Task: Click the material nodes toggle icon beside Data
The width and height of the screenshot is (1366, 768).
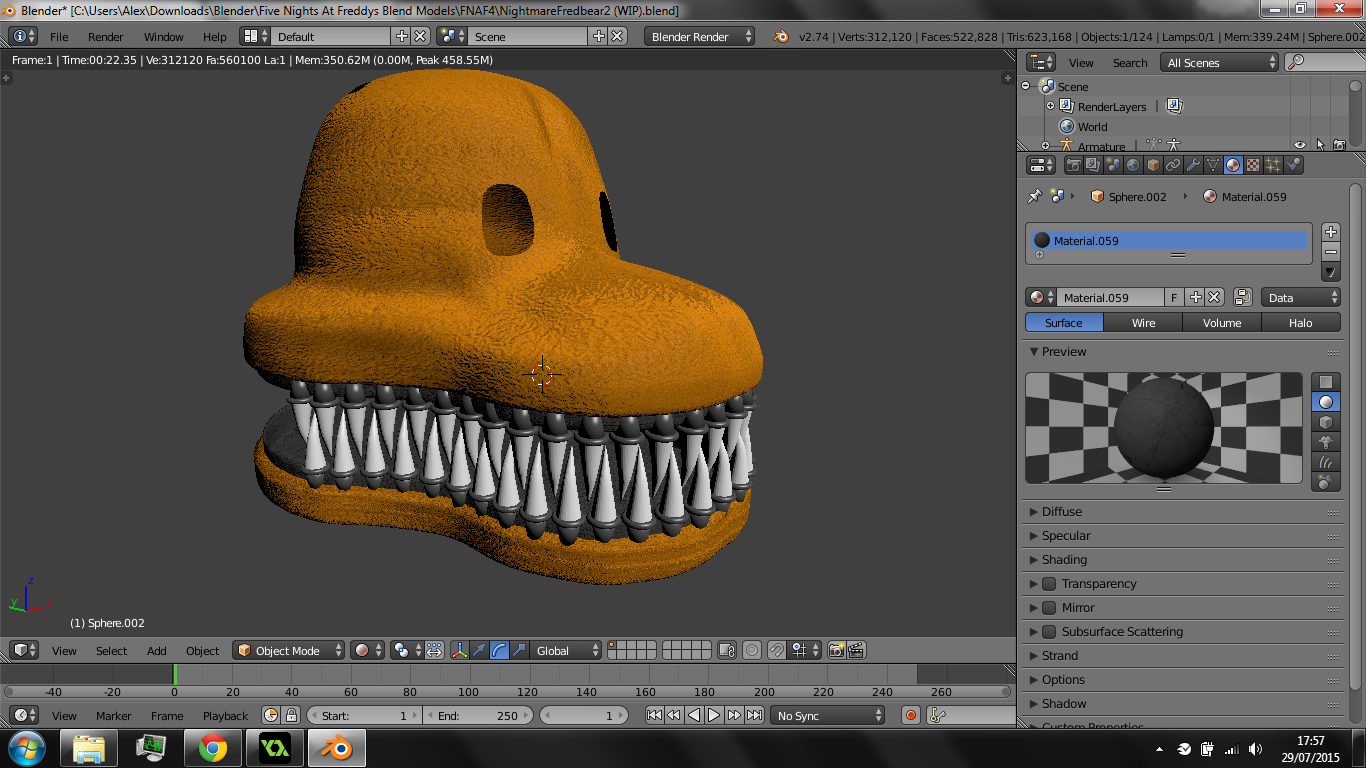Action: pyautogui.click(x=1243, y=297)
